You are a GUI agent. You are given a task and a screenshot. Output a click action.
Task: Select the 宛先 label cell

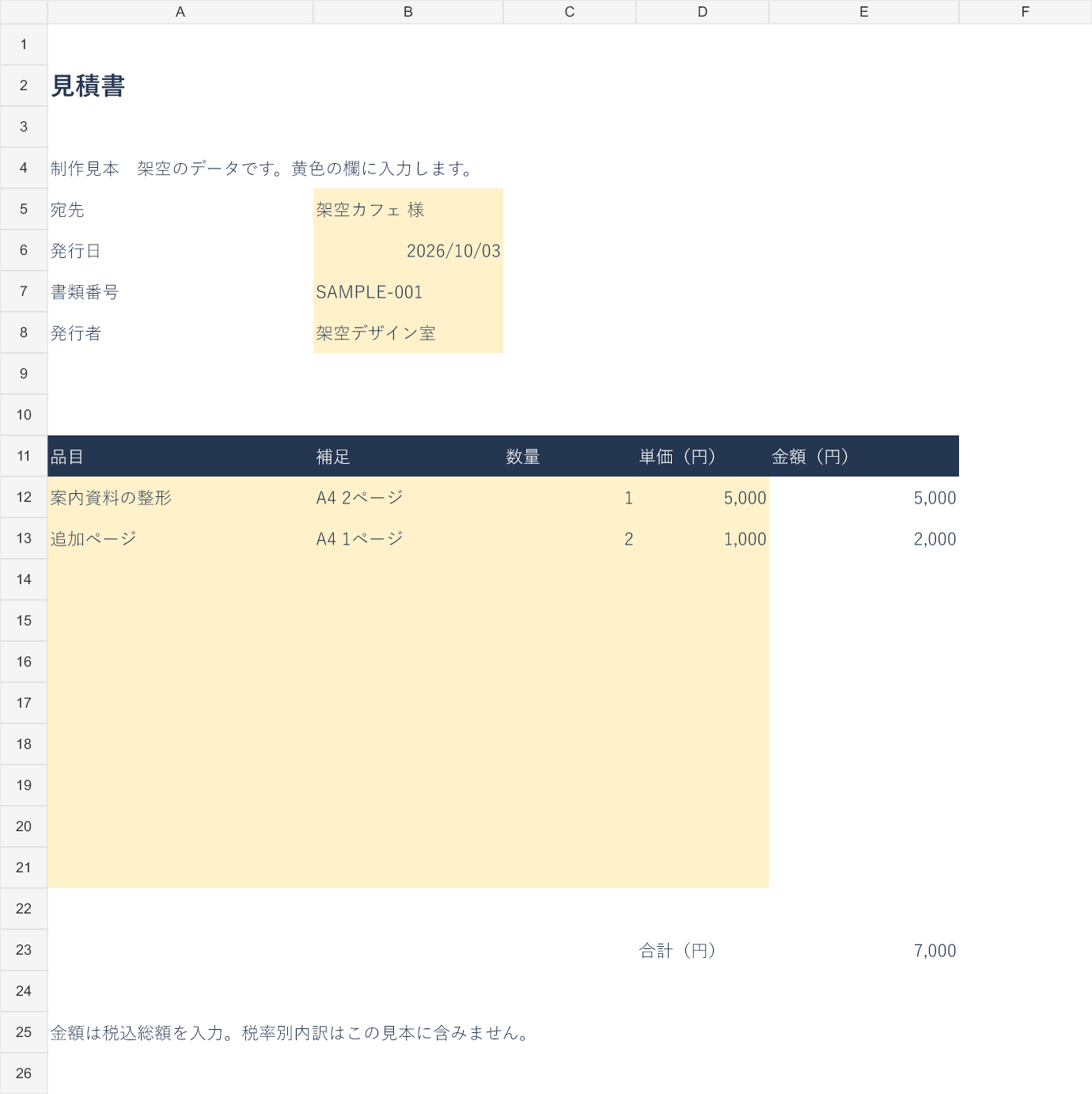pyautogui.click(x=180, y=209)
